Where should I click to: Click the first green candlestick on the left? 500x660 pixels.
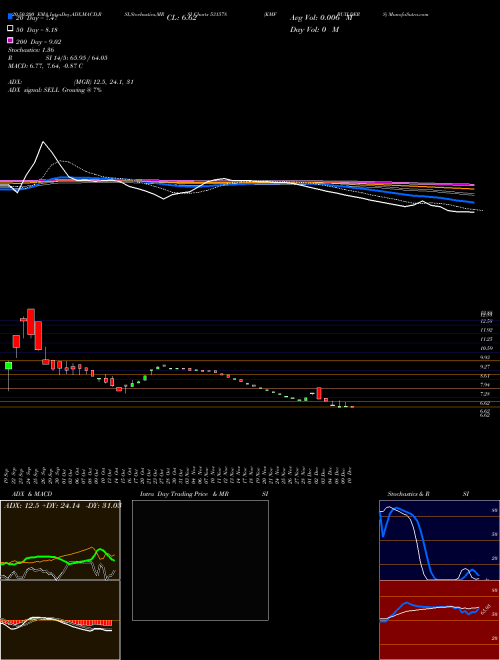8,365
